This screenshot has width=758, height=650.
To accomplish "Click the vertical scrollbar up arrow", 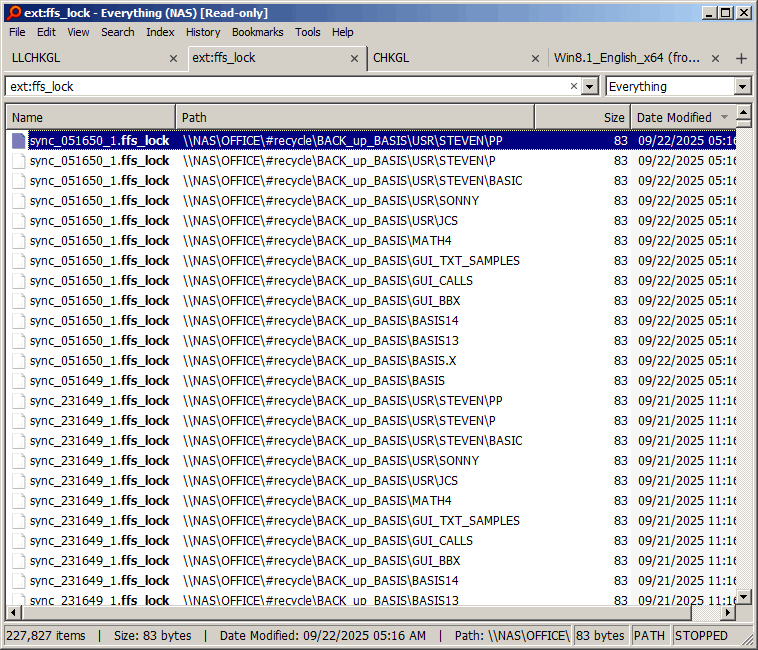I will [x=743, y=112].
